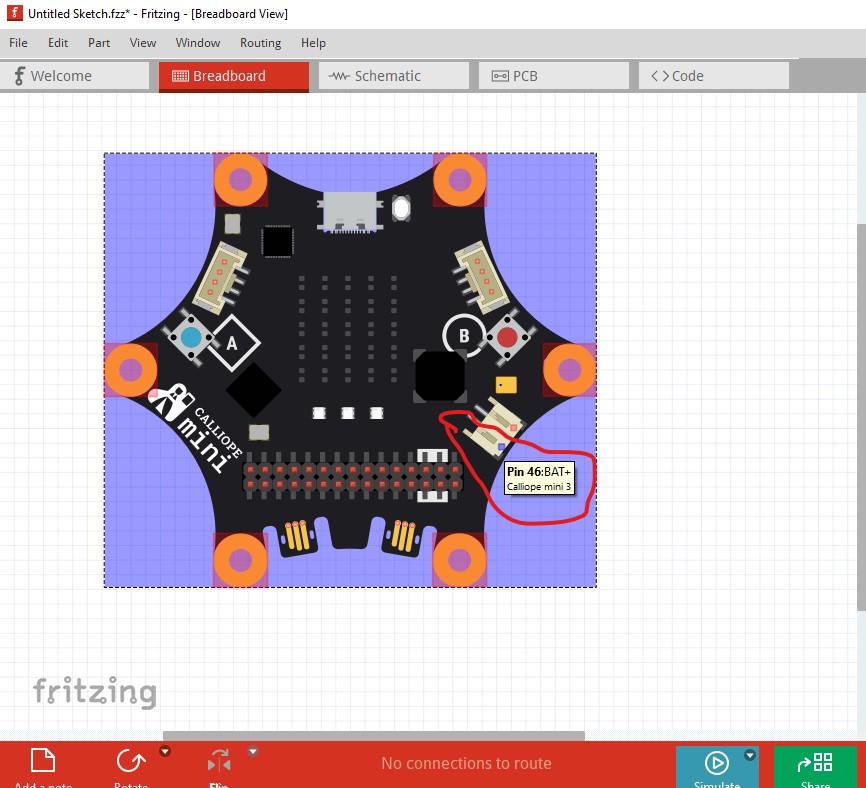Open the Window menu

[x=198, y=43]
